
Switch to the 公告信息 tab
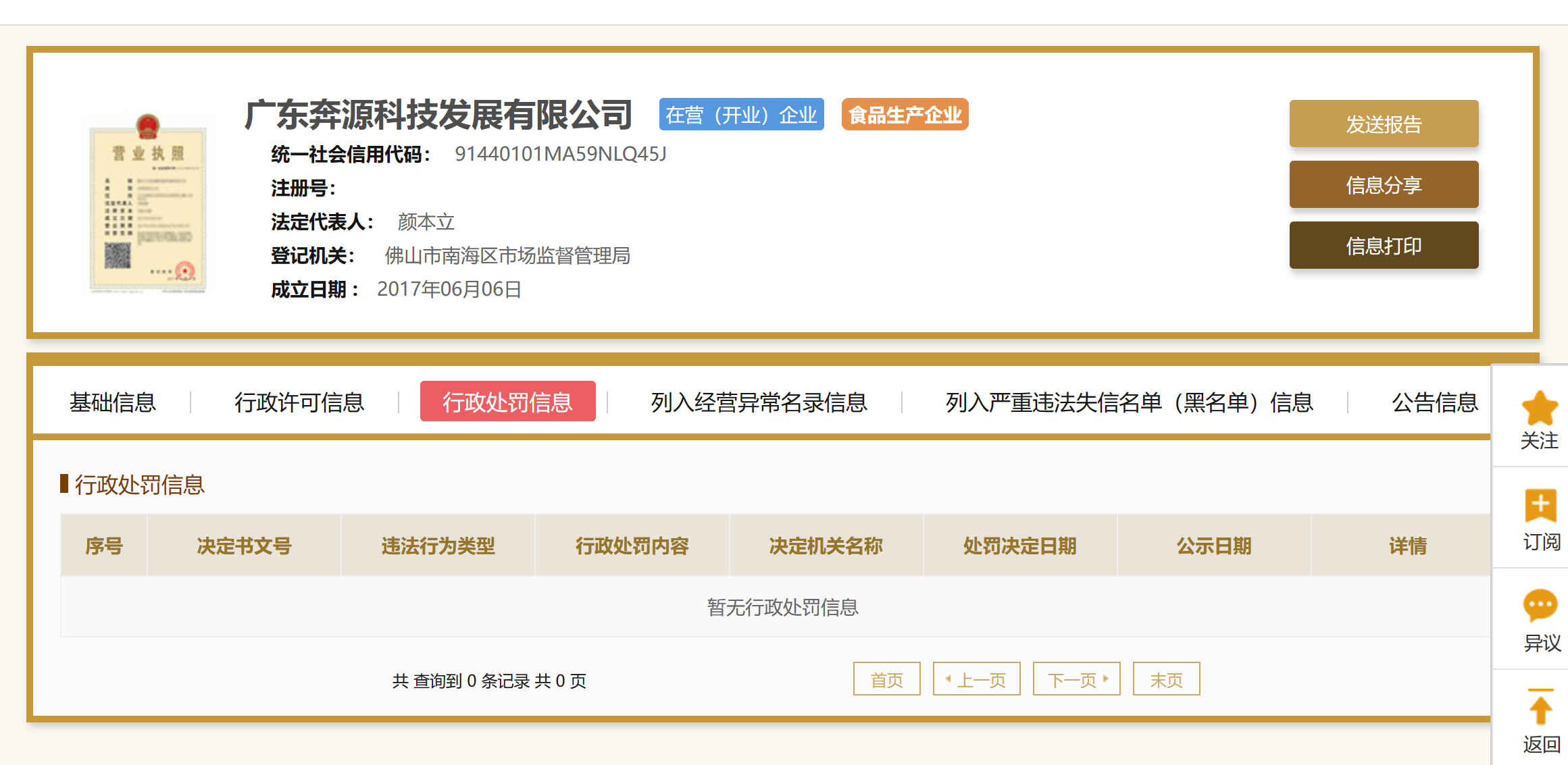click(1435, 402)
